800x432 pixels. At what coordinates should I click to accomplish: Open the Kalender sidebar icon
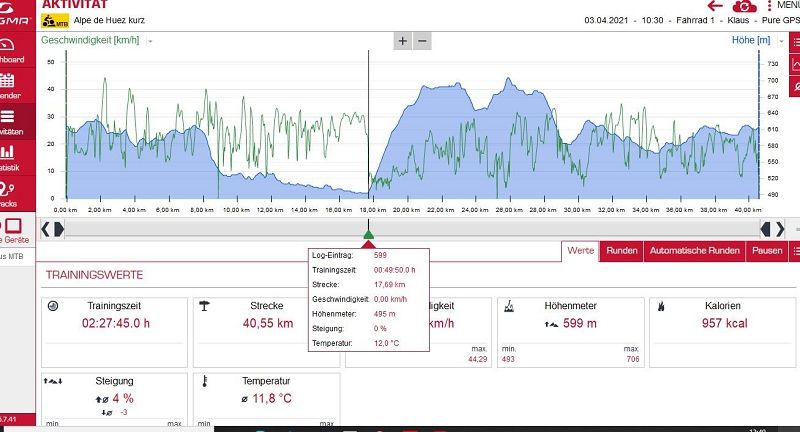point(6,85)
